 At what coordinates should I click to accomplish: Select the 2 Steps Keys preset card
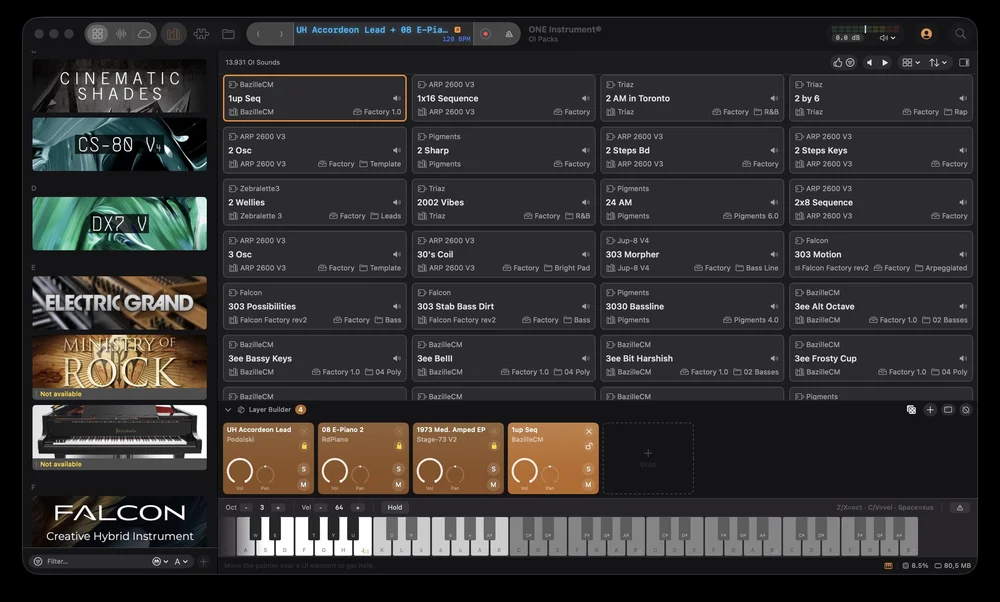pos(881,150)
